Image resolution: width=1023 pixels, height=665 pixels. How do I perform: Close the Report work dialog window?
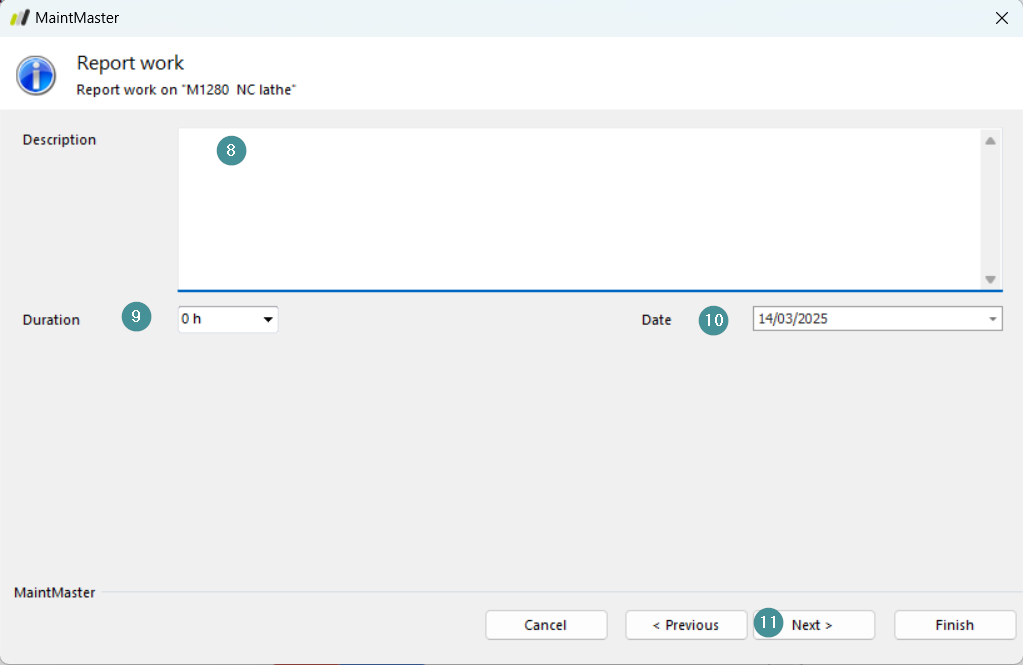coord(1002,18)
